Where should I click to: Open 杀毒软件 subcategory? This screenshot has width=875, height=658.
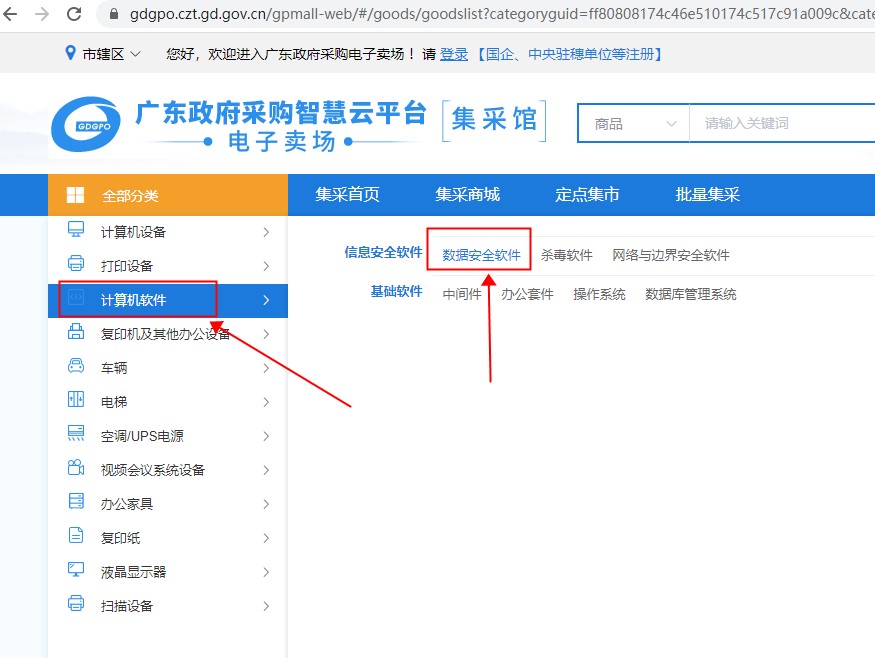click(566, 255)
